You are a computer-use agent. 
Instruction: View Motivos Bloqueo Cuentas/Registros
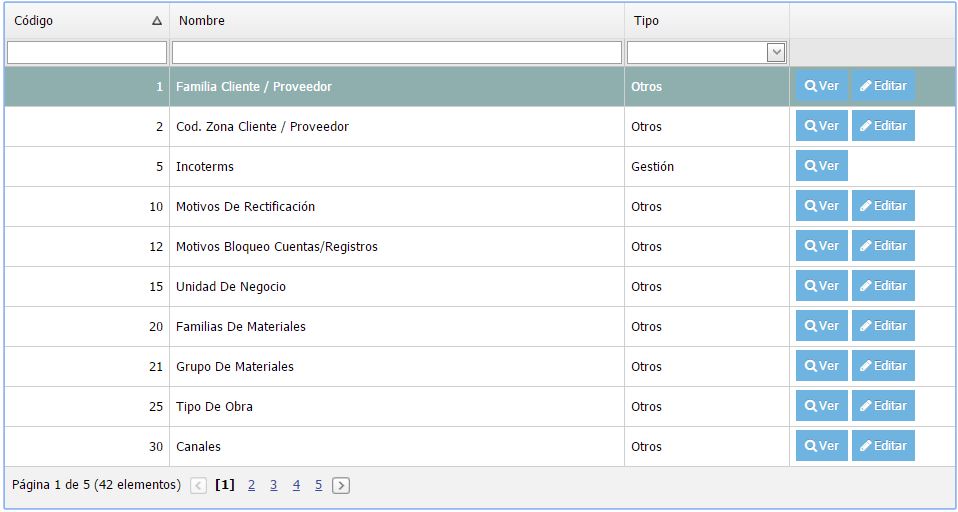[821, 246]
